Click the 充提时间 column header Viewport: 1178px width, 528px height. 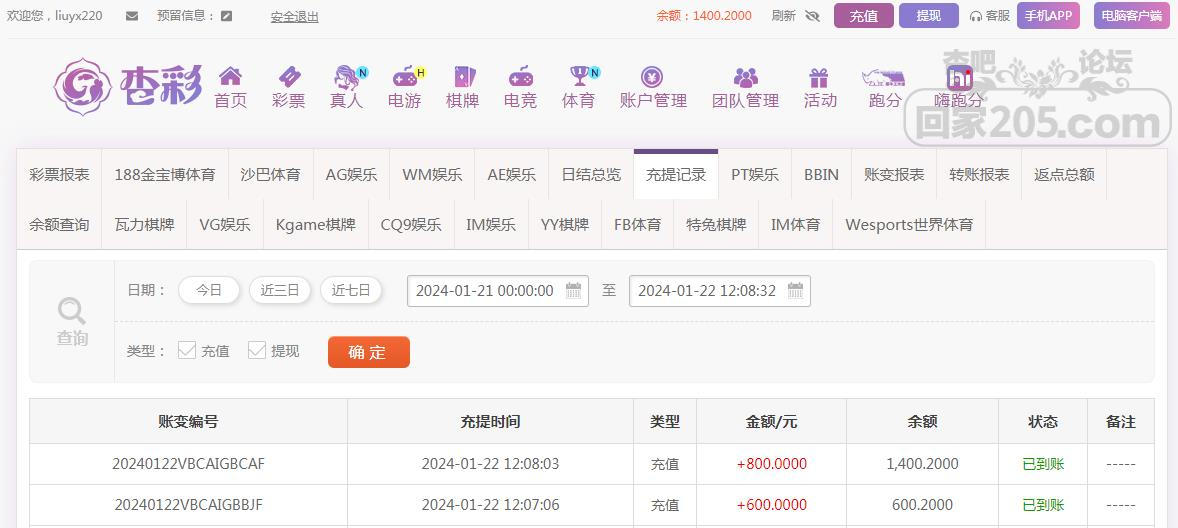(x=491, y=421)
